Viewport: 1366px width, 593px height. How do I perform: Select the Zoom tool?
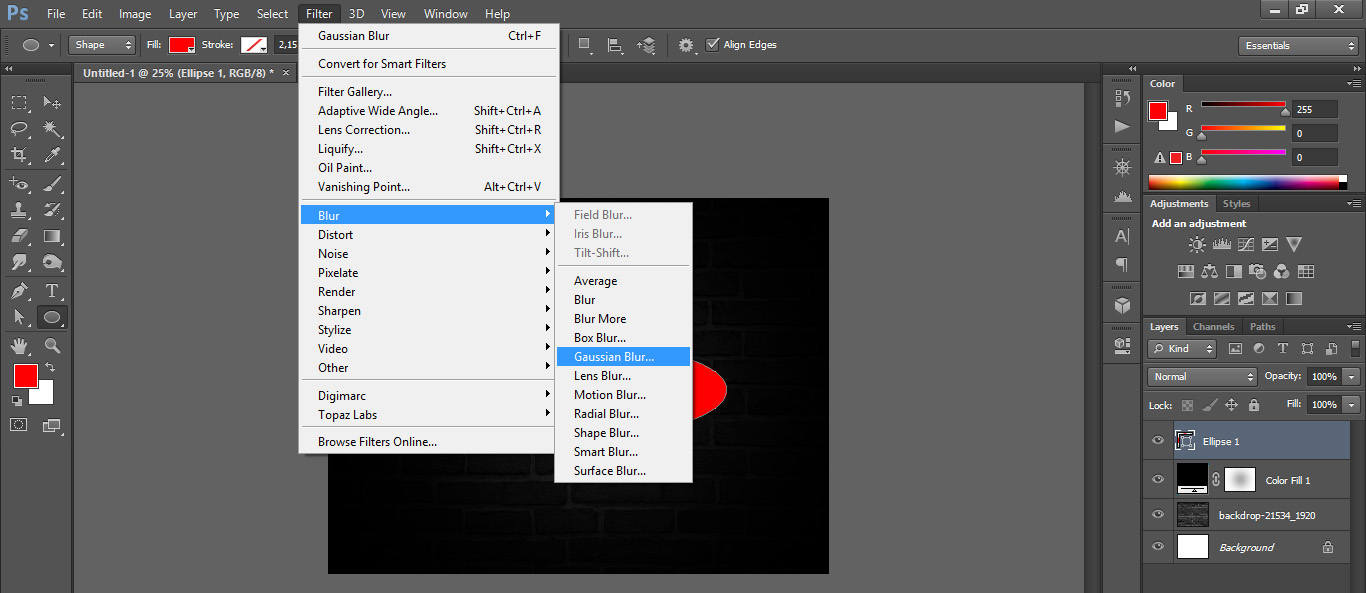53,346
